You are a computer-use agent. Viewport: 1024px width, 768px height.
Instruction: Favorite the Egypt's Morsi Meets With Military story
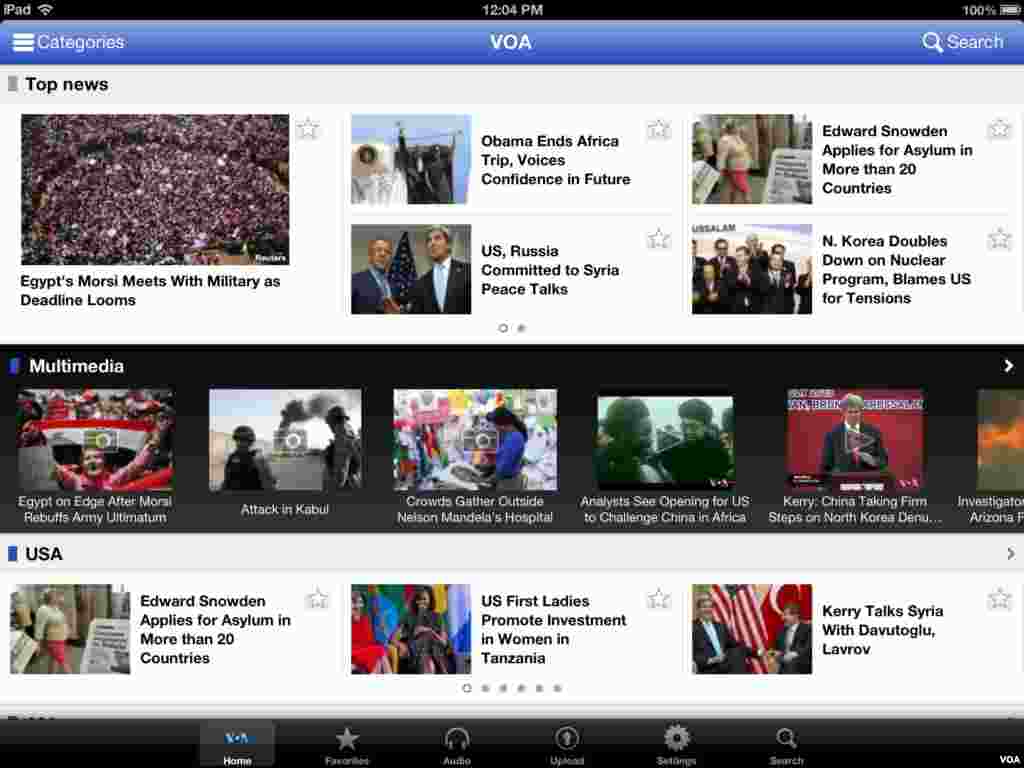[308, 129]
